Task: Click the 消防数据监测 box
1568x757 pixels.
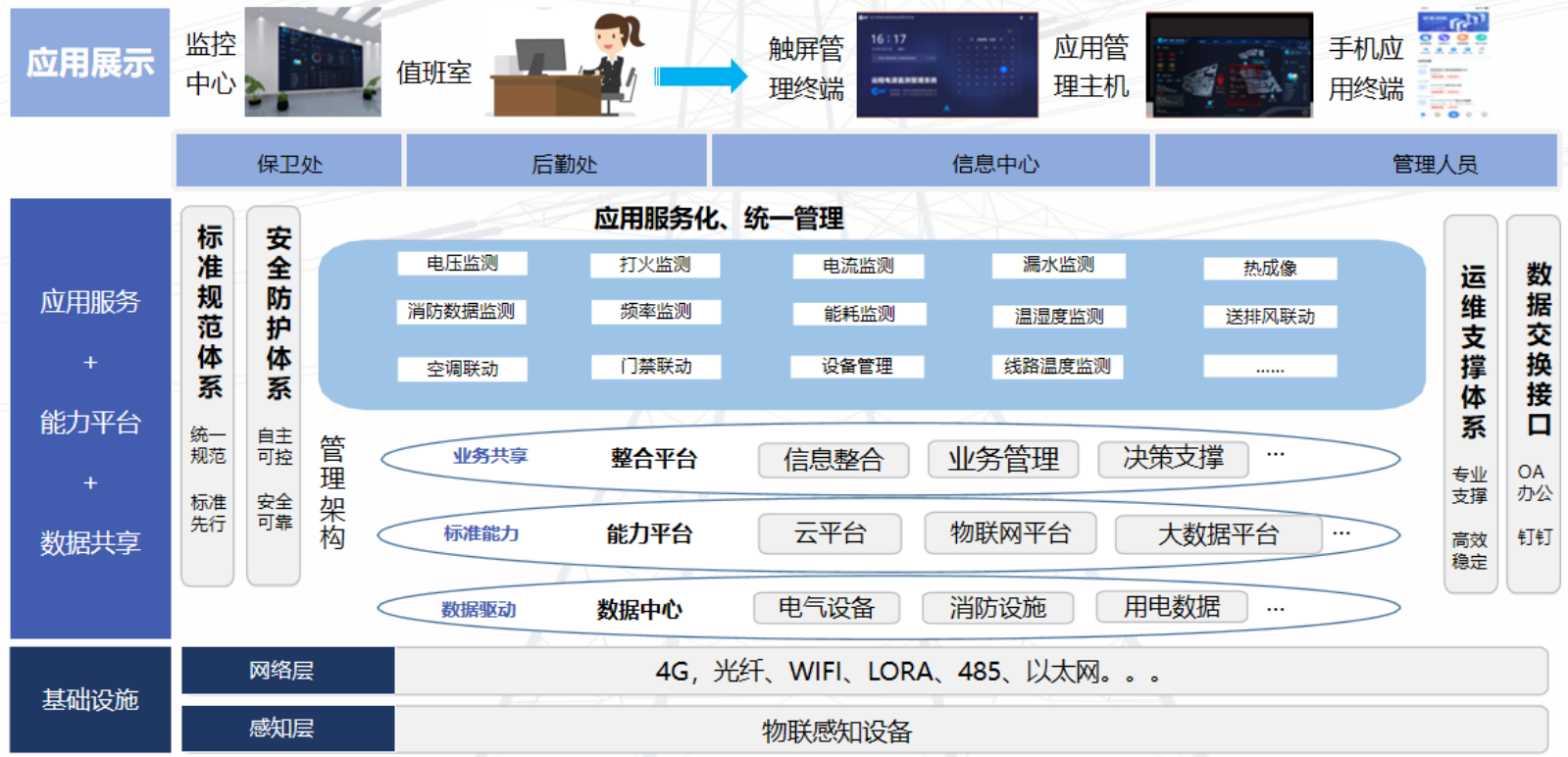Action: [461, 312]
